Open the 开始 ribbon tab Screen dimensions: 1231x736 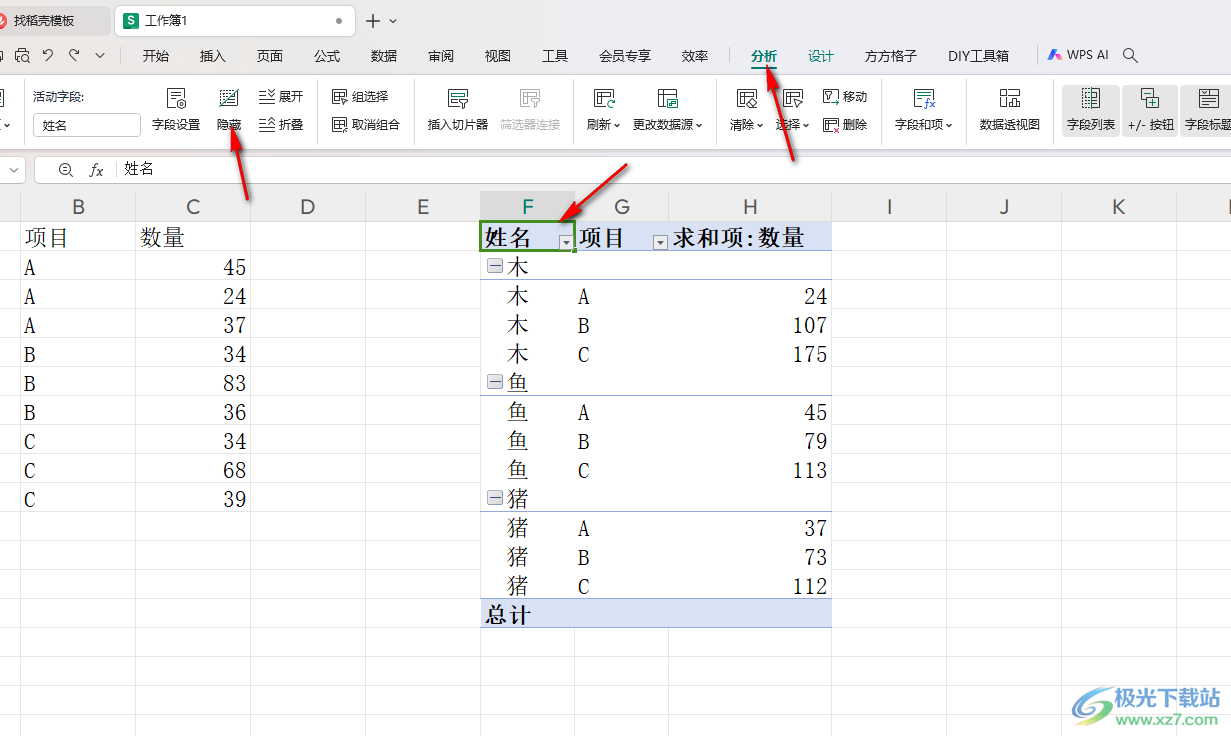156,56
